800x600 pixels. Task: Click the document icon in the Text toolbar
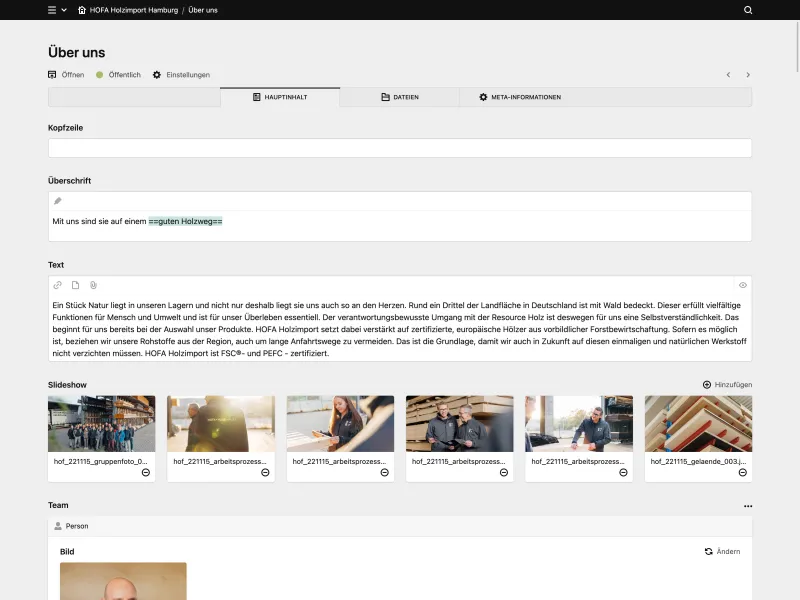[75, 285]
